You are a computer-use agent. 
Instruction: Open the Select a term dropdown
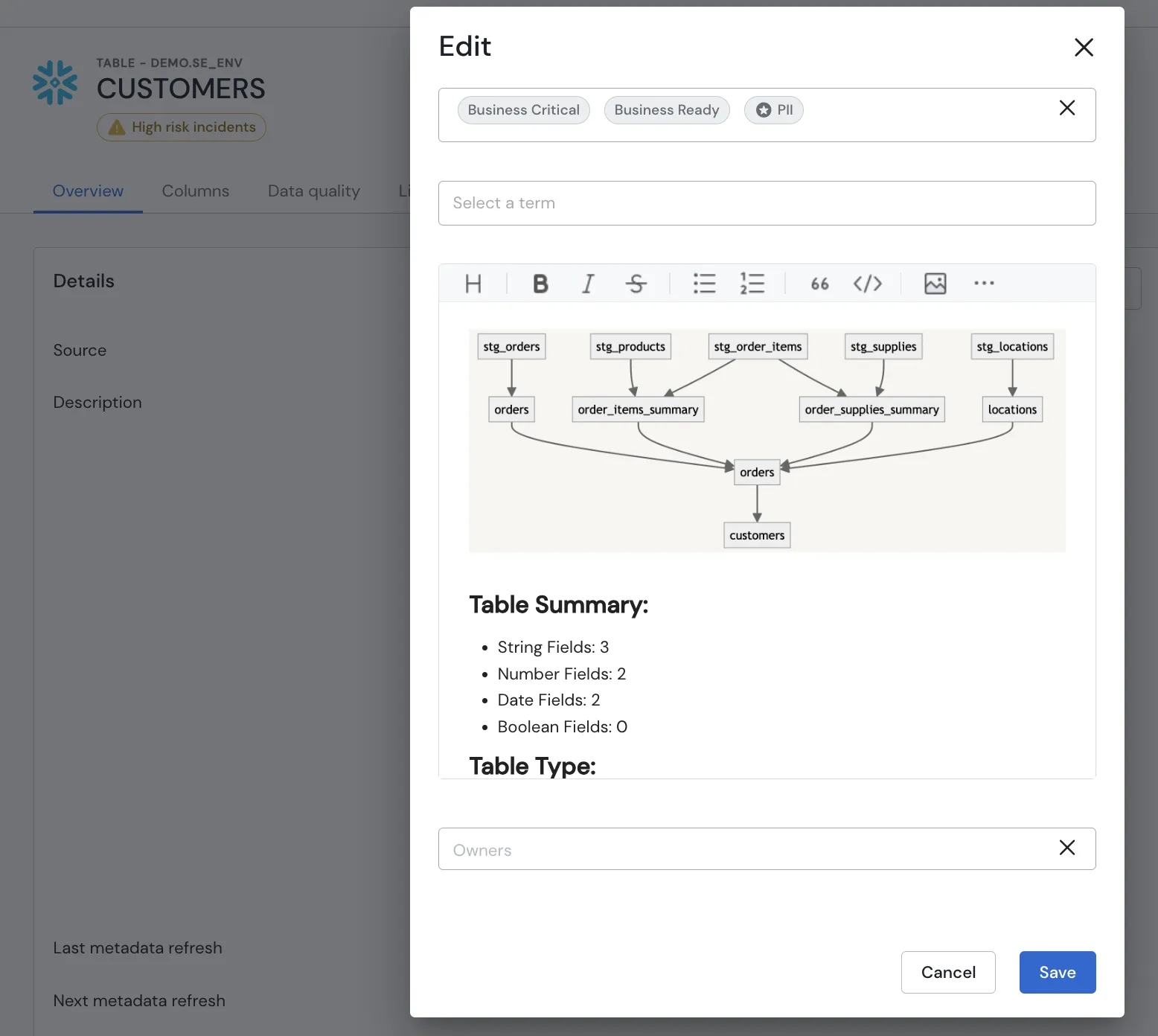tap(767, 203)
